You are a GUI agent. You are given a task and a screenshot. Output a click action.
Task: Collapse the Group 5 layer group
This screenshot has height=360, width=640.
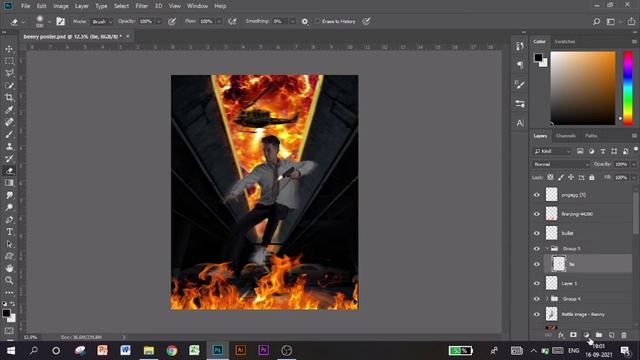coord(547,249)
